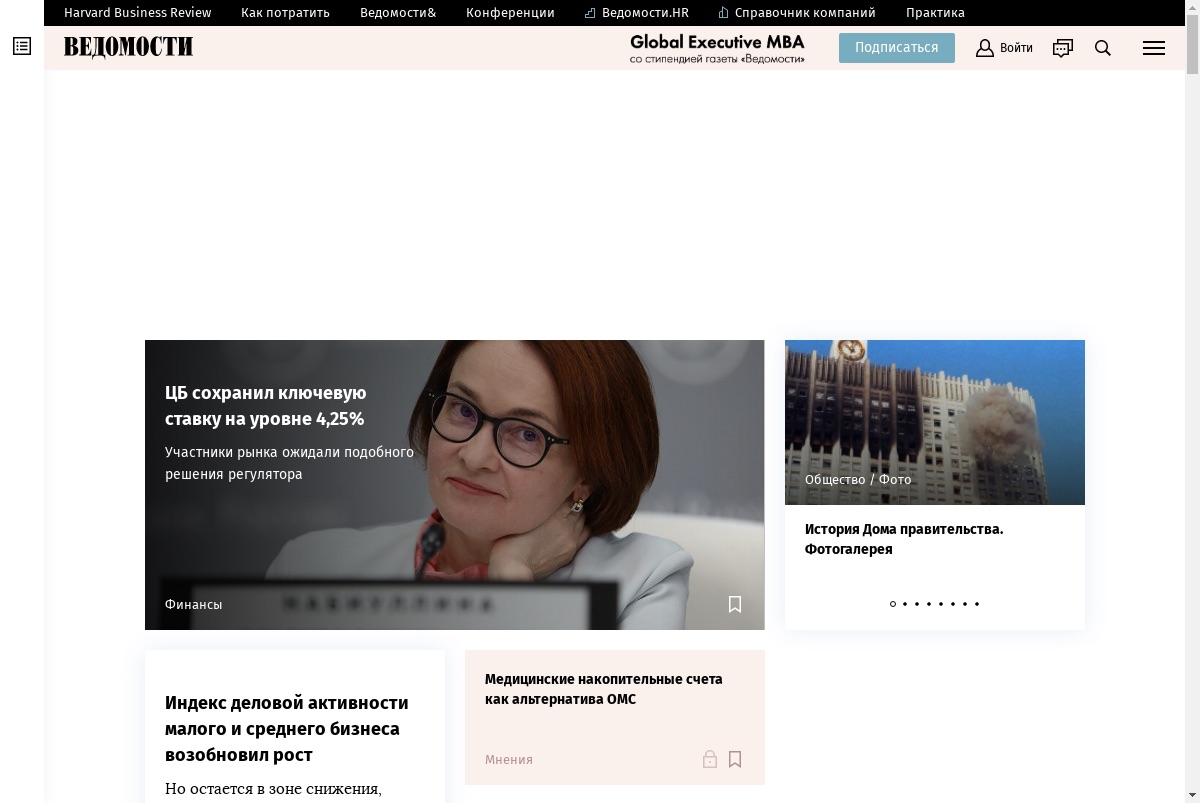Click the lock icon on Мнения card
This screenshot has width=1200, height=803.
pos(710,760)
